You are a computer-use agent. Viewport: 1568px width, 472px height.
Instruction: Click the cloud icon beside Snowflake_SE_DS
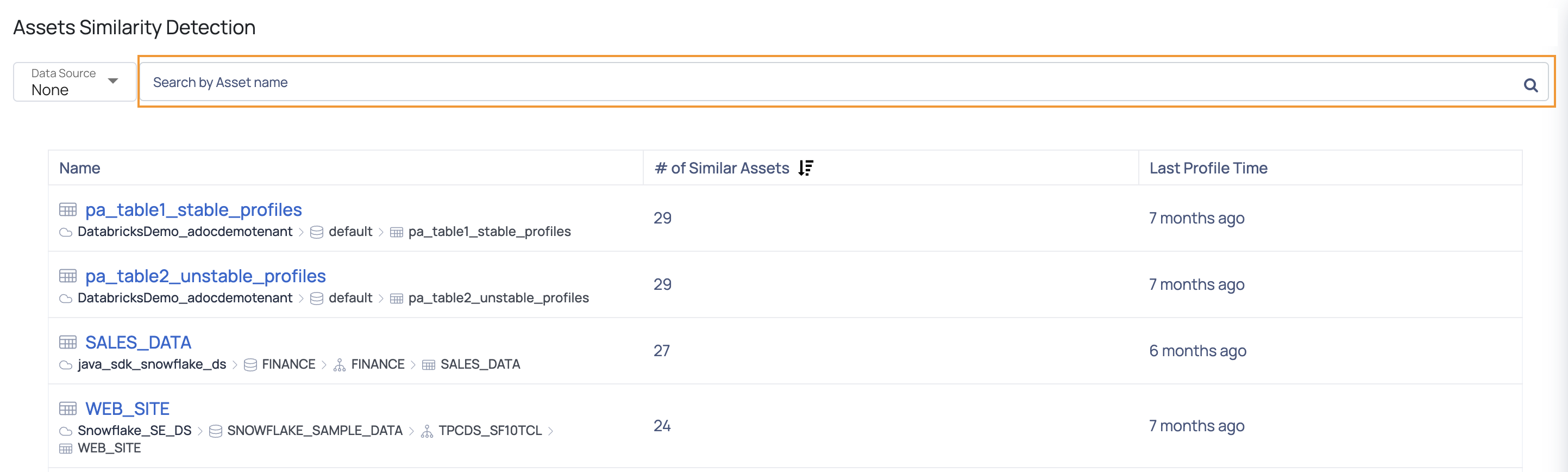(x=66, y=431)
